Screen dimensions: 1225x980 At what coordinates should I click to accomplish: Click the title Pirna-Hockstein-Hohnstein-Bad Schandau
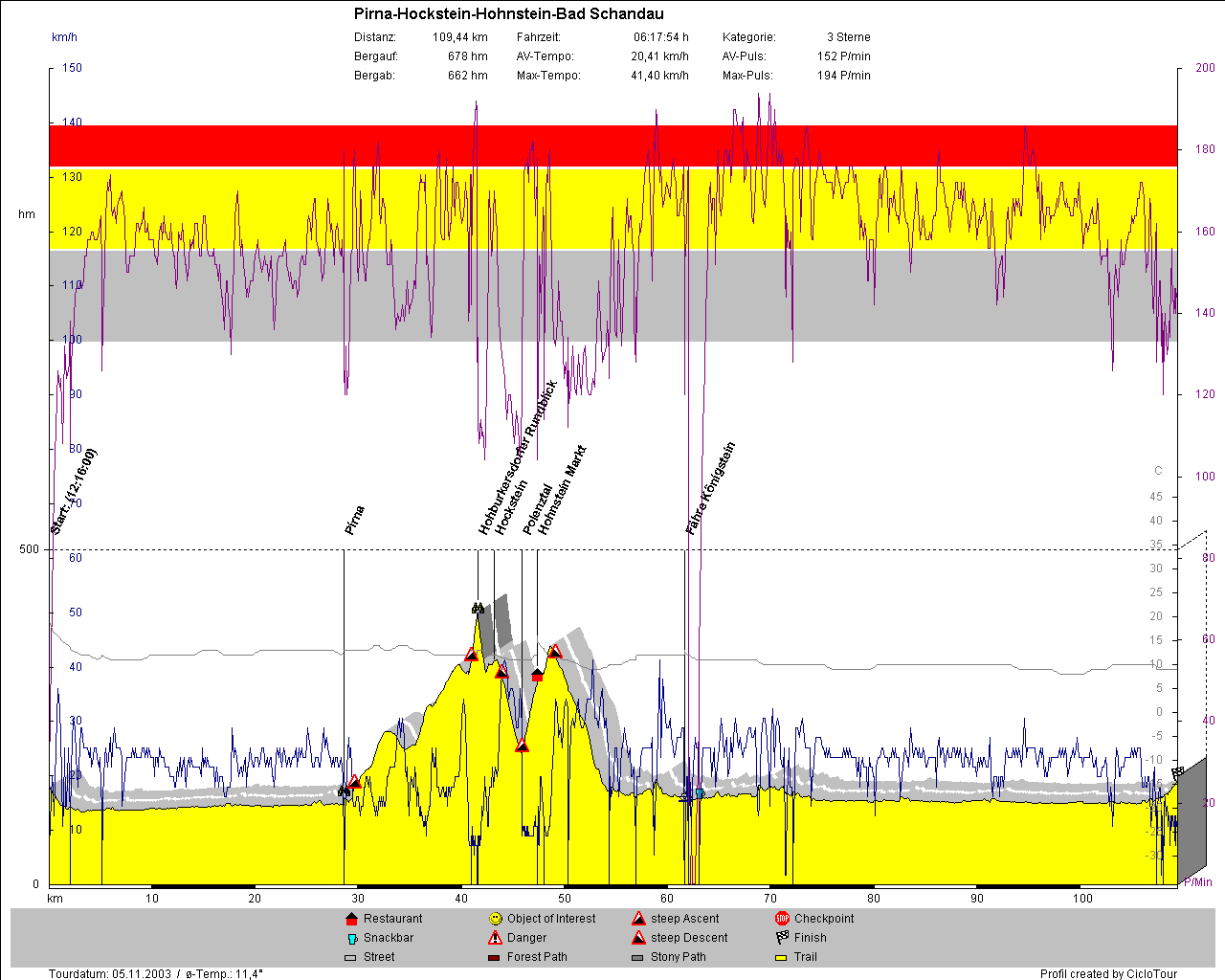[x=508, y=14]
